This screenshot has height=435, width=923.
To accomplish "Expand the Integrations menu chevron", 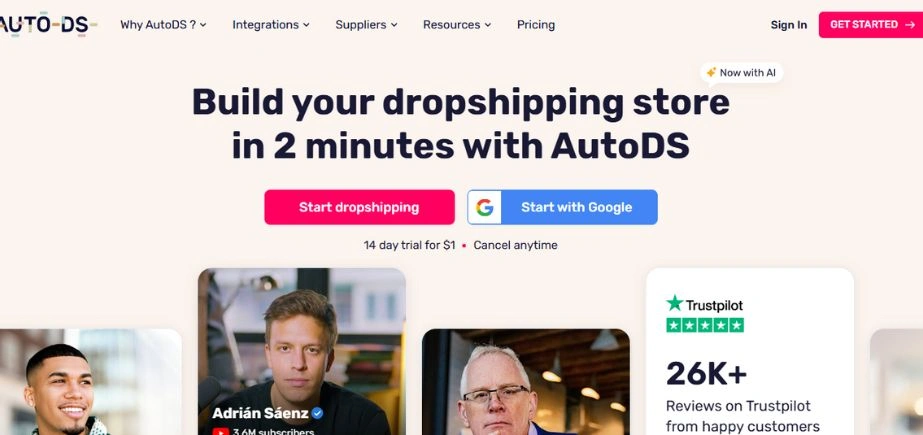I will [306, 25].
